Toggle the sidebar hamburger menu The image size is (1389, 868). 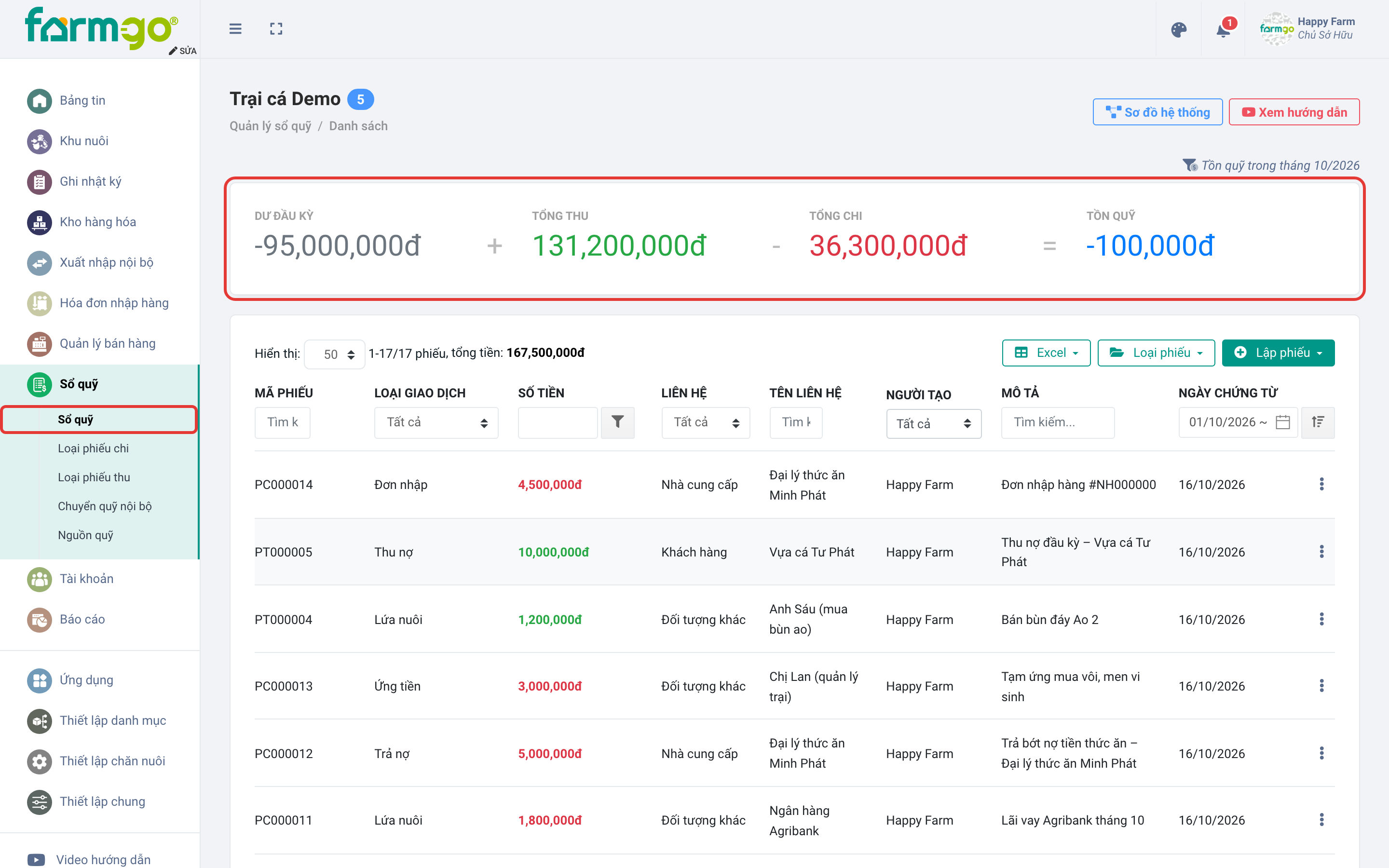coord(235,29)
